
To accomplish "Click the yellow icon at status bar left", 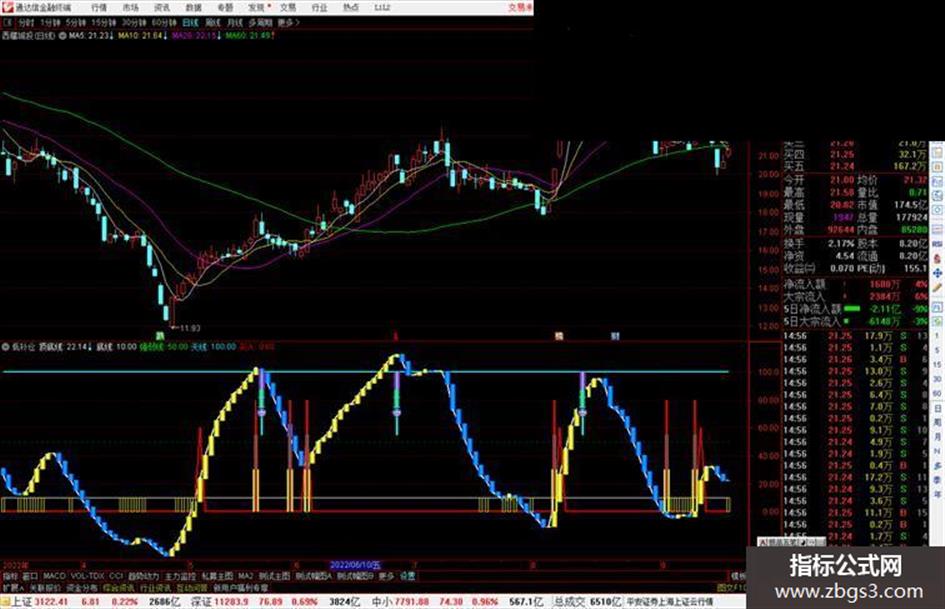I will [5, 601].
